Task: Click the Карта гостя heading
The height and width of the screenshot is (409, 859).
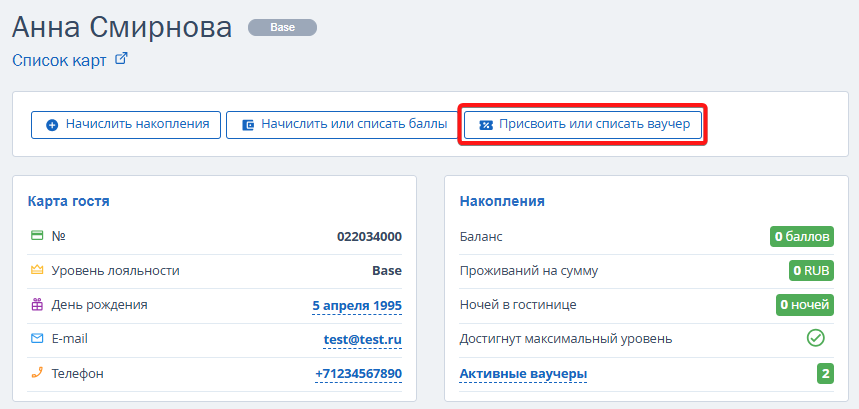Action: [68, 201]
